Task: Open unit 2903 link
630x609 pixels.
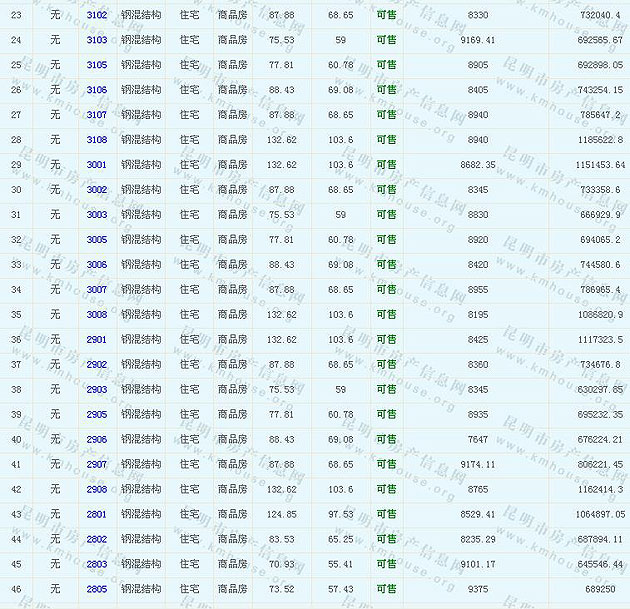Action: [97, 390]
